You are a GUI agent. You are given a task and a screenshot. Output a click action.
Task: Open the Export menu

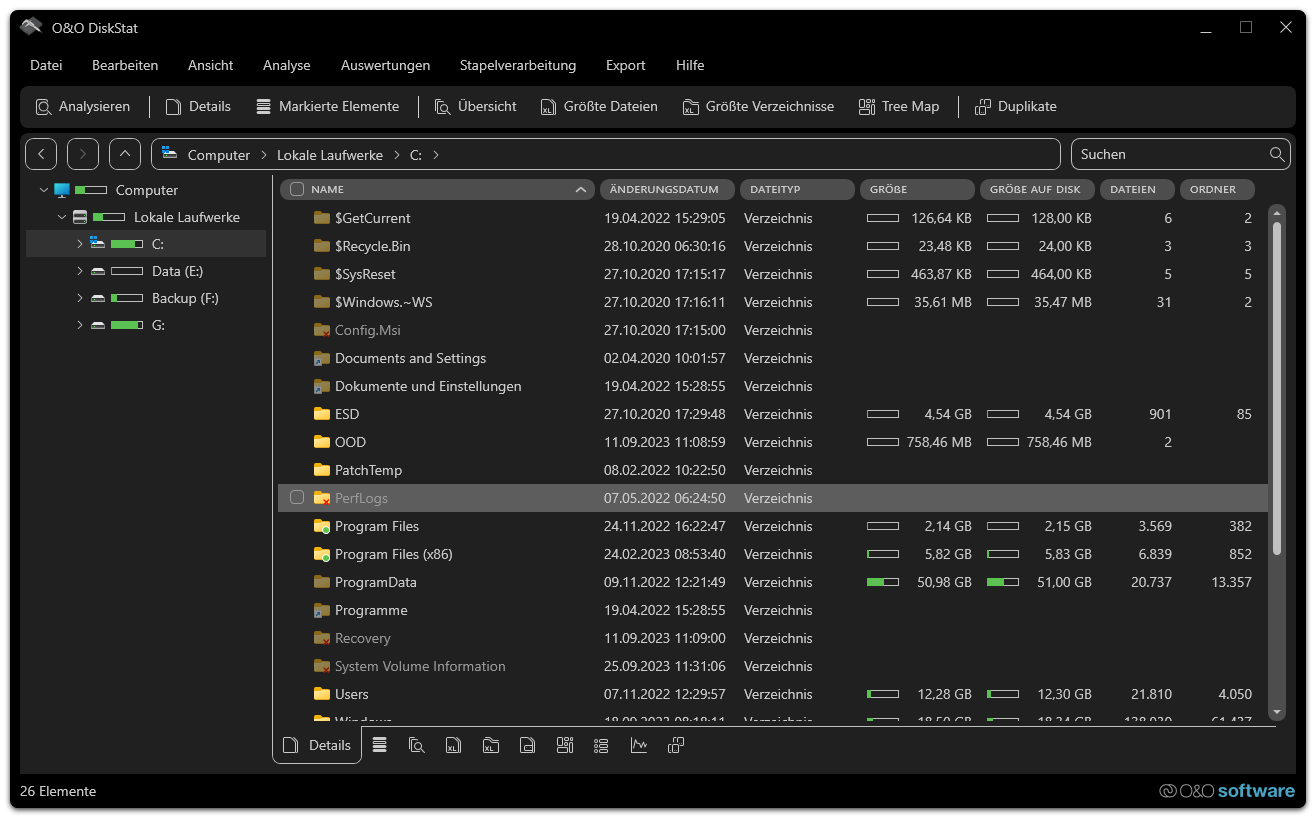coord(626,65)
